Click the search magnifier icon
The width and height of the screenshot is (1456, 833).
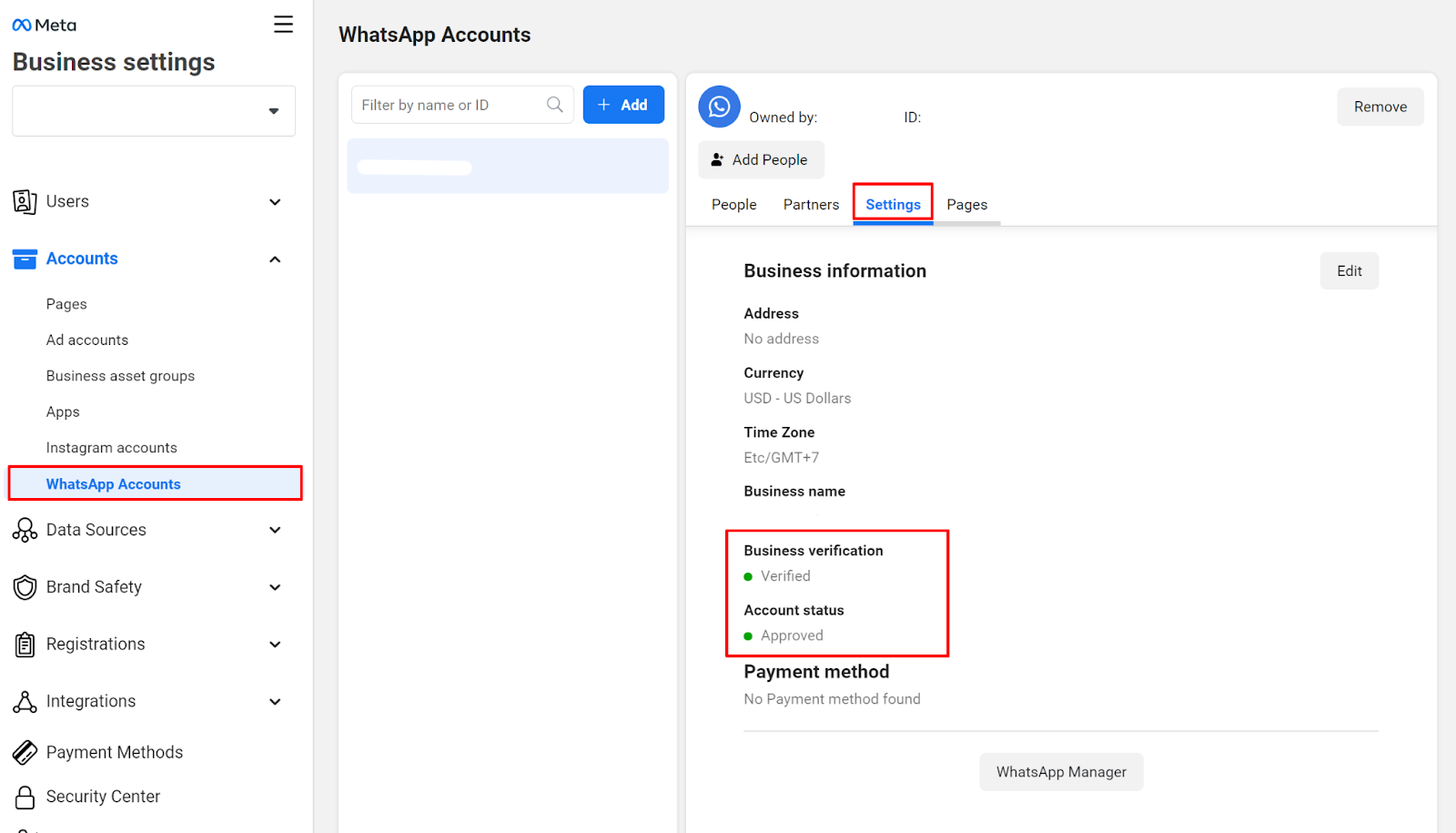click(x=554, y=105)
